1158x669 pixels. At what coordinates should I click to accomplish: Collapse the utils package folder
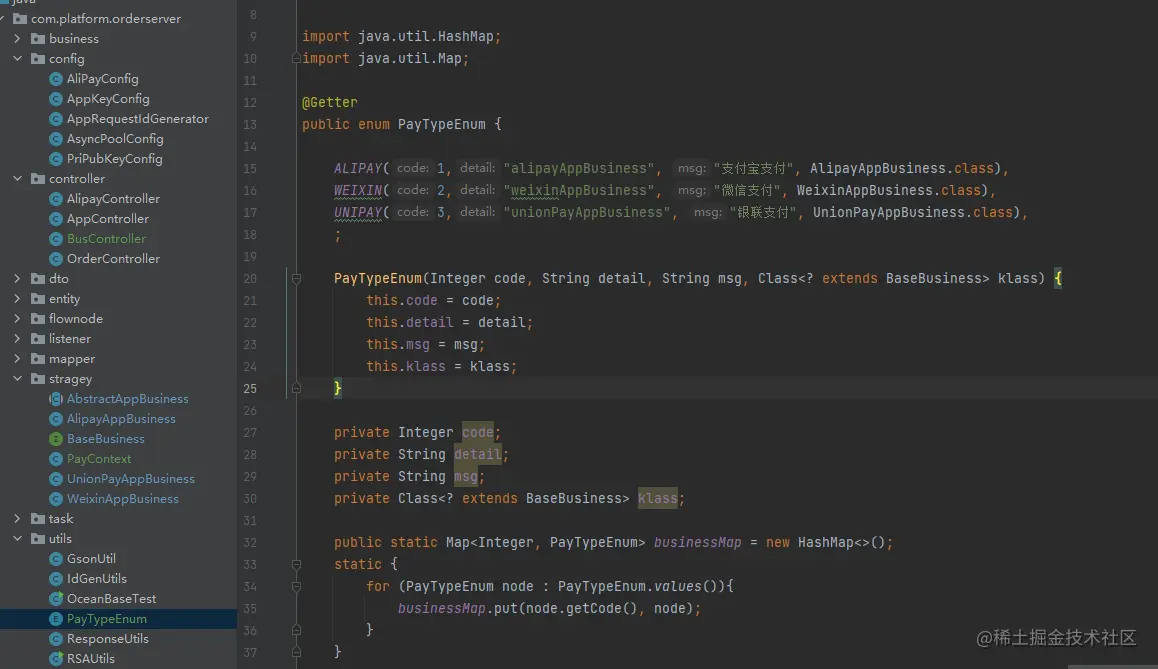(17, 538)
